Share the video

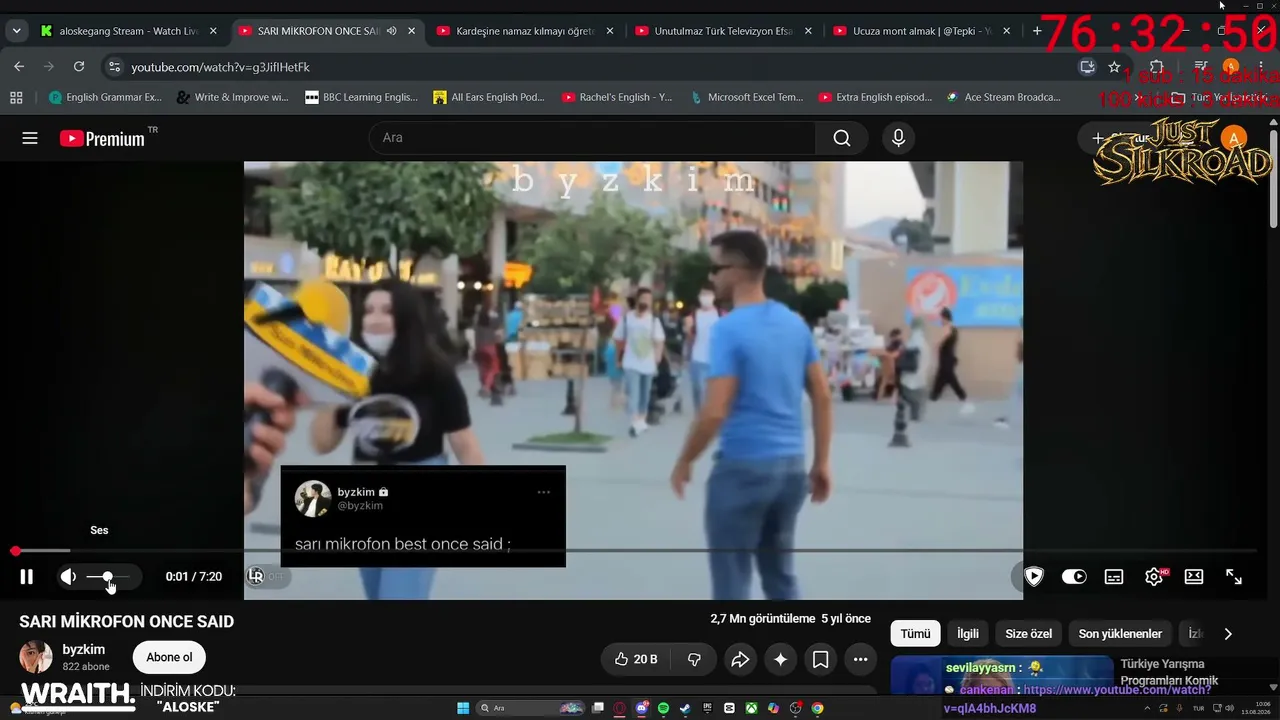pyautogui.click(x=740, y=659)
